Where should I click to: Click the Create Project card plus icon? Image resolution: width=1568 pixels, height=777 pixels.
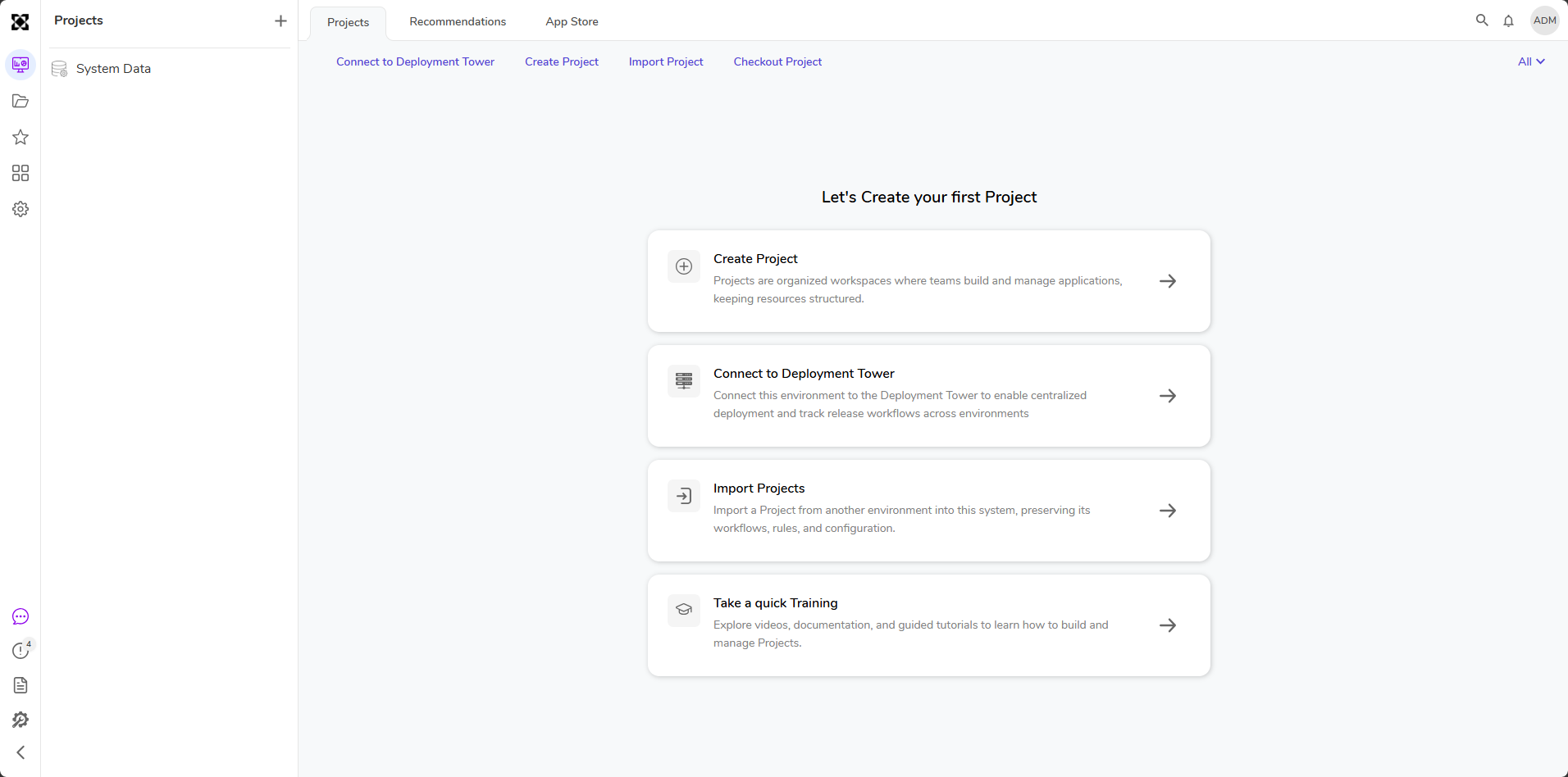[684, 266]
